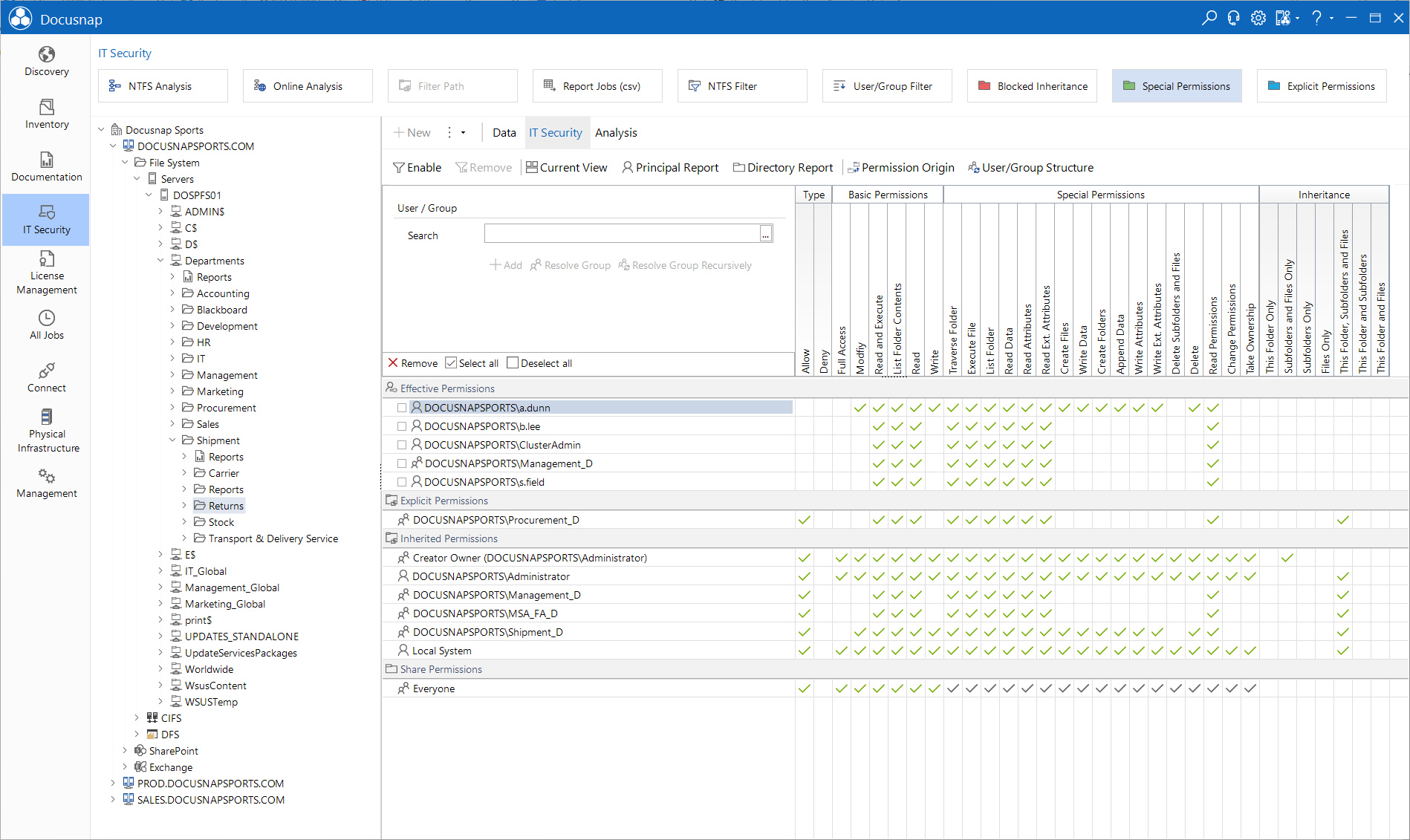Open User/Group Filter
The height and width of the screenshot is (840, 1410).
887,86
